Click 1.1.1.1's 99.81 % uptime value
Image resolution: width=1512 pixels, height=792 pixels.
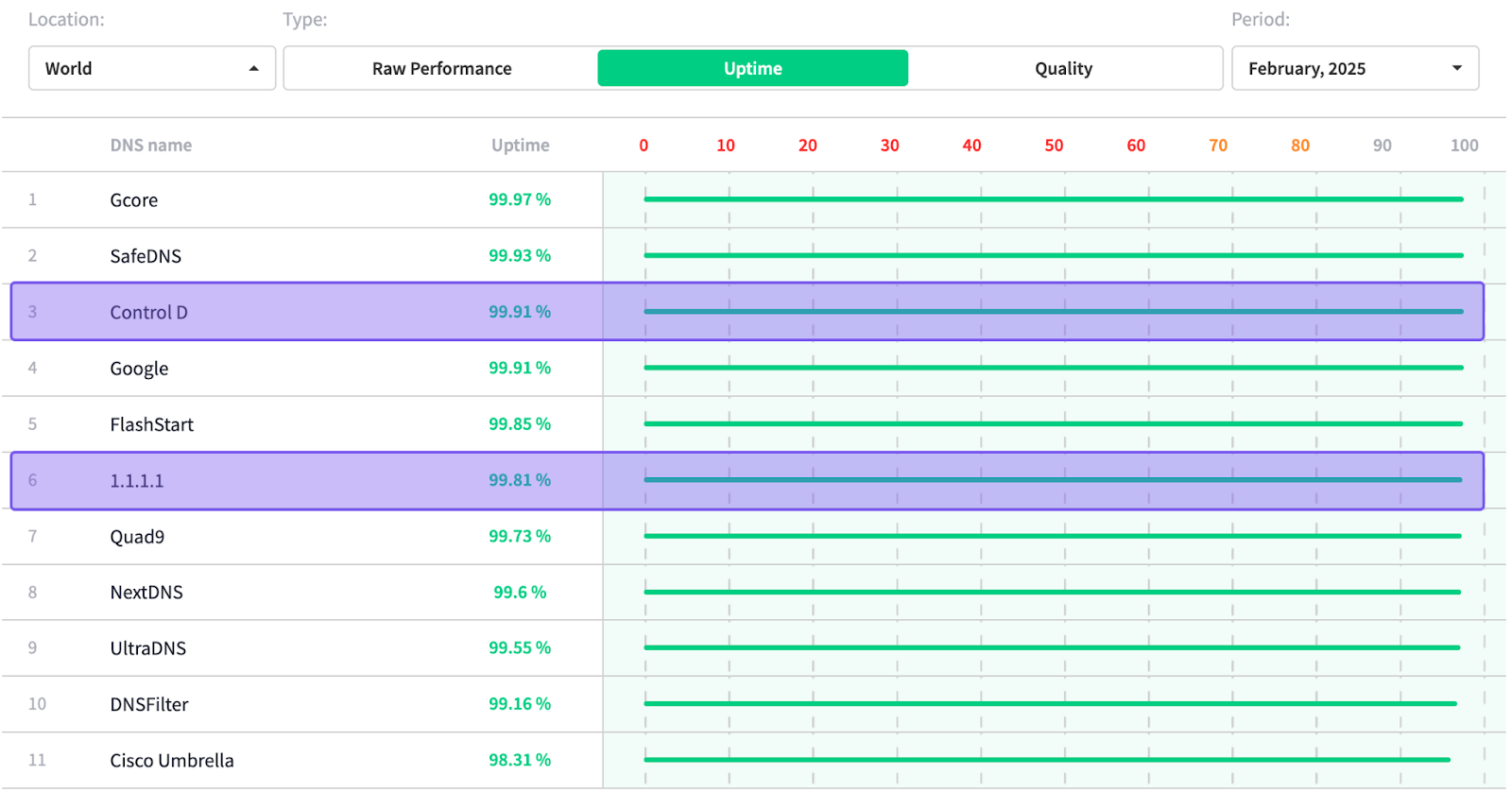click(520, 479)
